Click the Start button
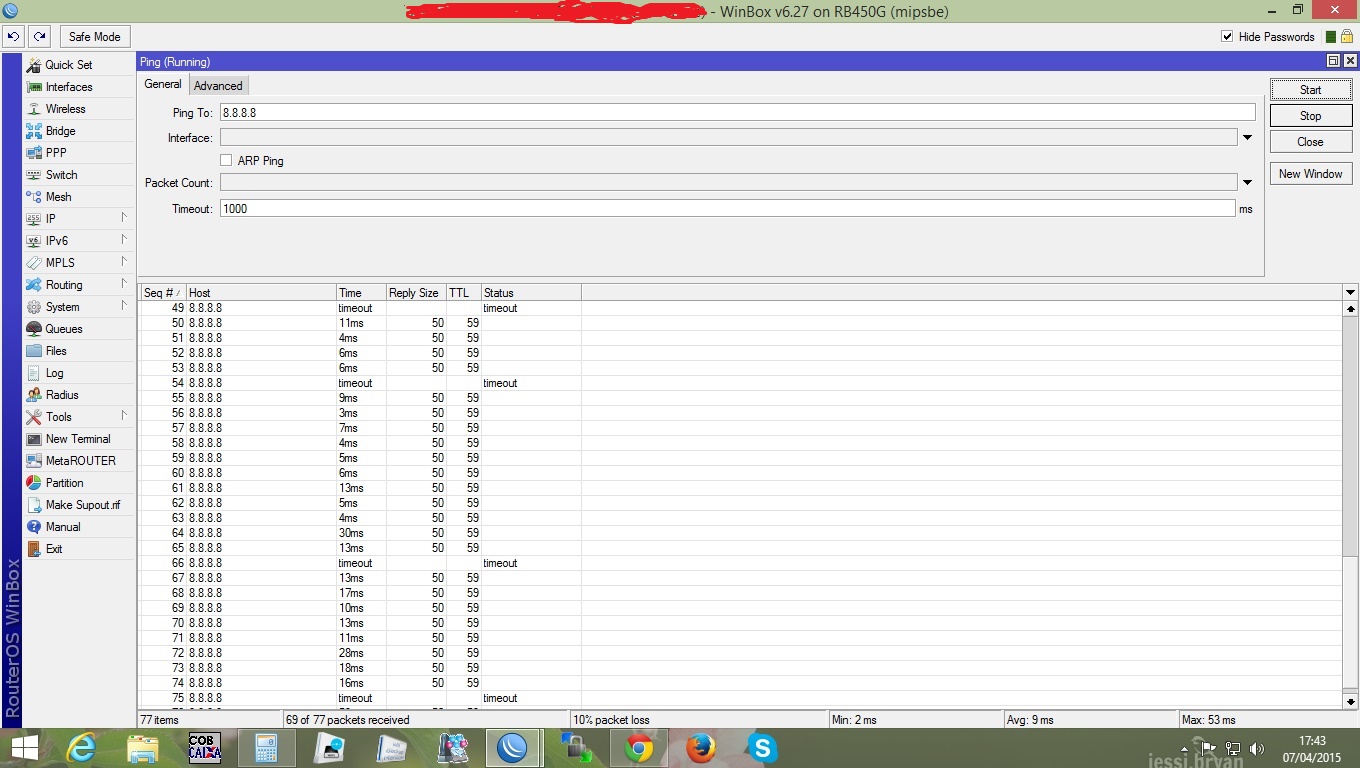The width and height of the screenshot is (1360, 768). click(x=1311, y=89)
